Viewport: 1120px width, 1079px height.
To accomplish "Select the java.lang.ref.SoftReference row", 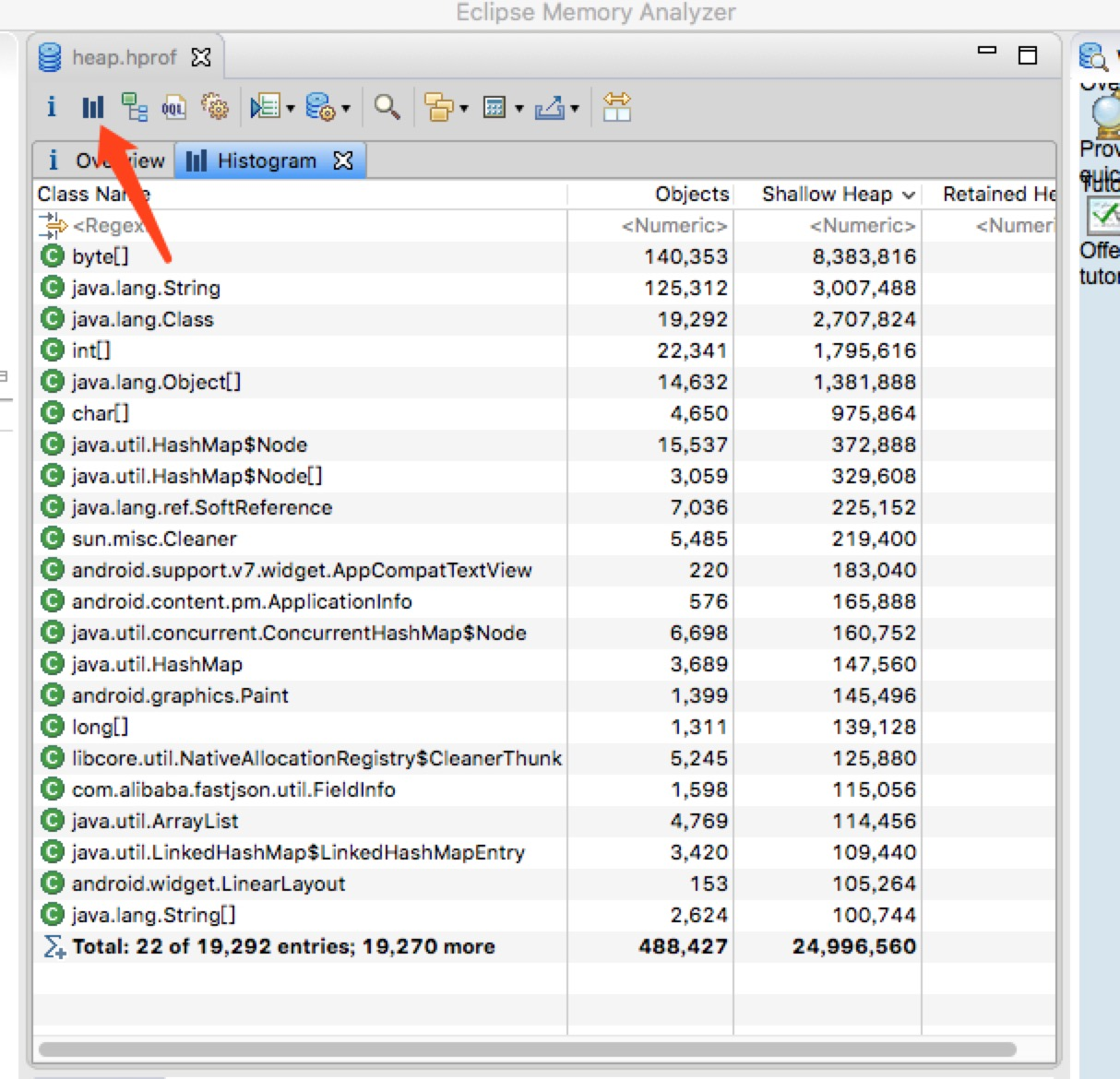I will coord(544,507).
